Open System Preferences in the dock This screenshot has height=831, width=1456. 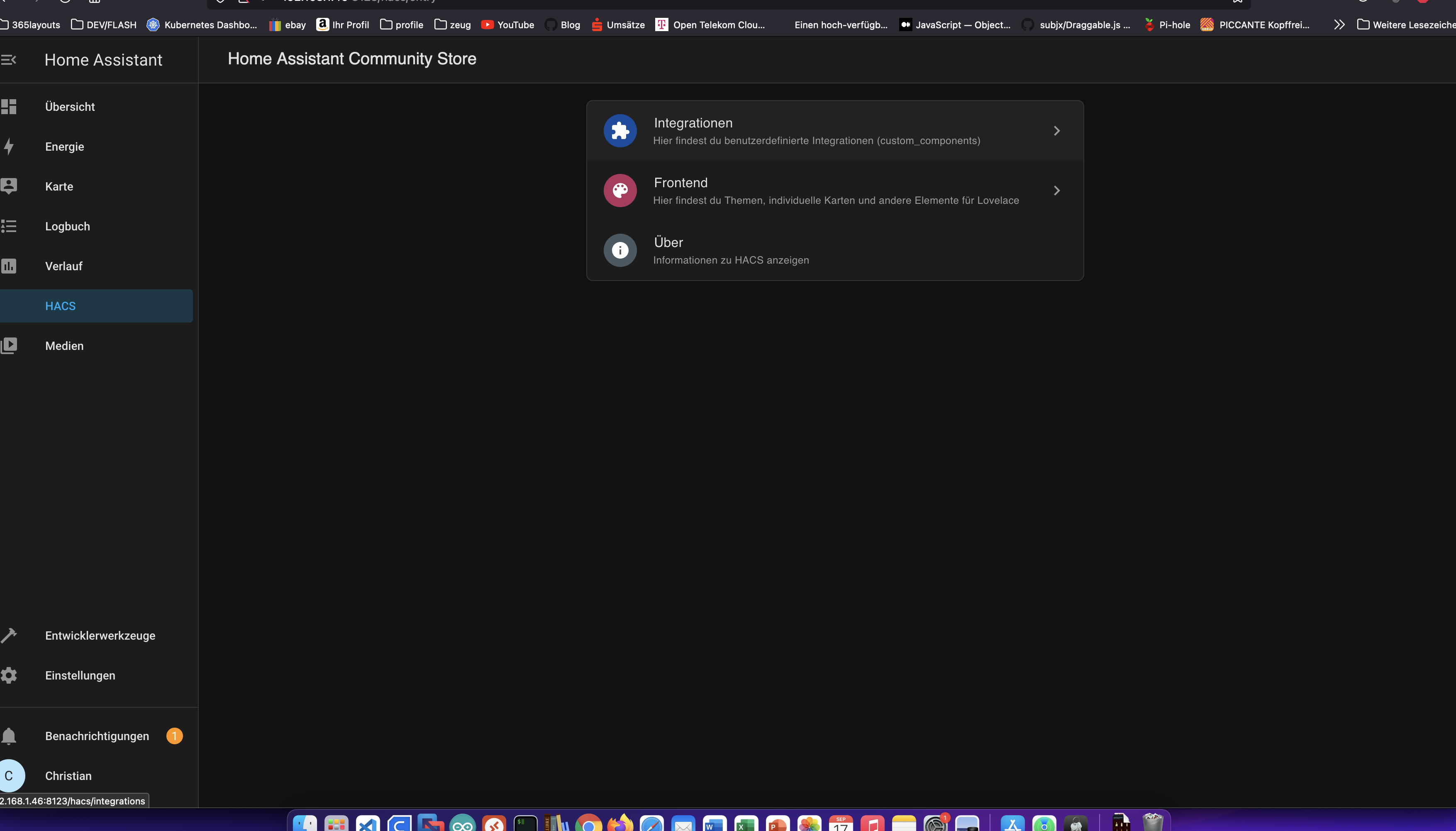pos(936,823)
